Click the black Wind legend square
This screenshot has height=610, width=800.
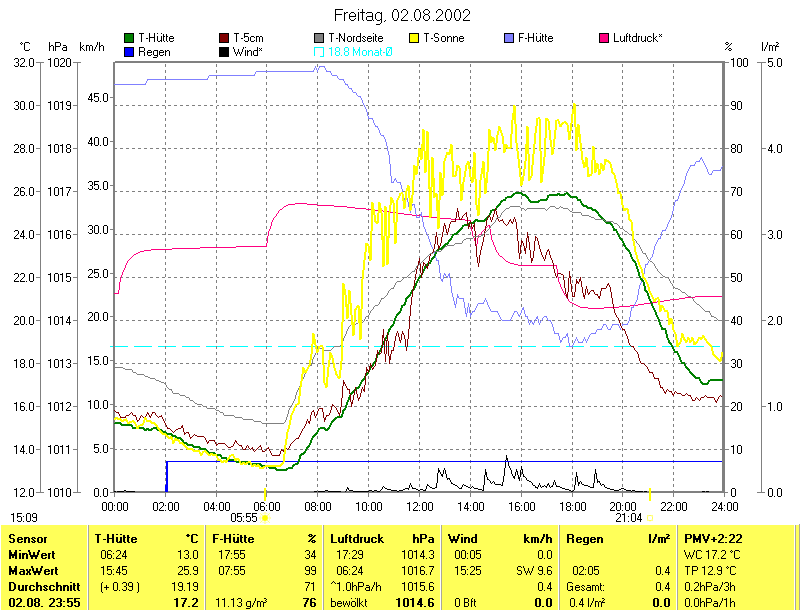[x=224, y=51]
